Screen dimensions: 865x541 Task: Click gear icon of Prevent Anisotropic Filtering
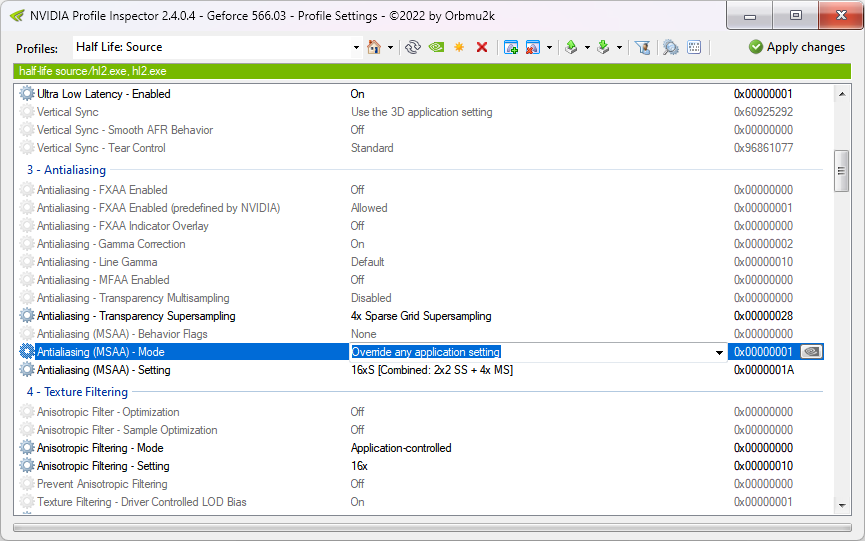(x=26, y=484)
